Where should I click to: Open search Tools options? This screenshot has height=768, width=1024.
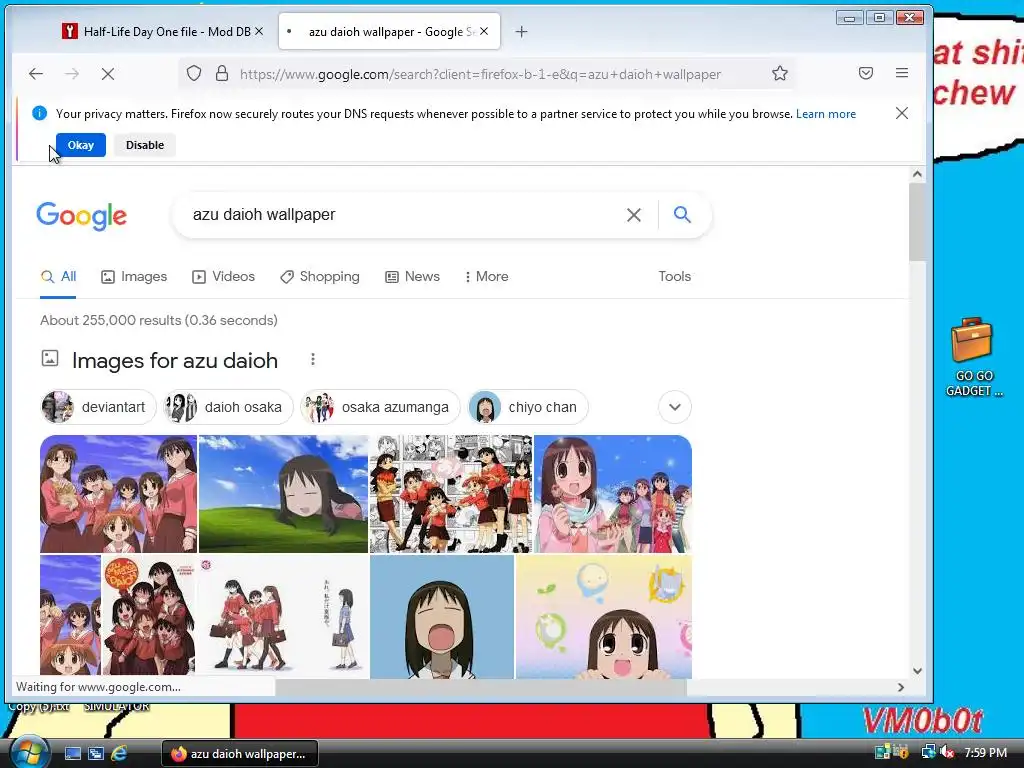675,277
